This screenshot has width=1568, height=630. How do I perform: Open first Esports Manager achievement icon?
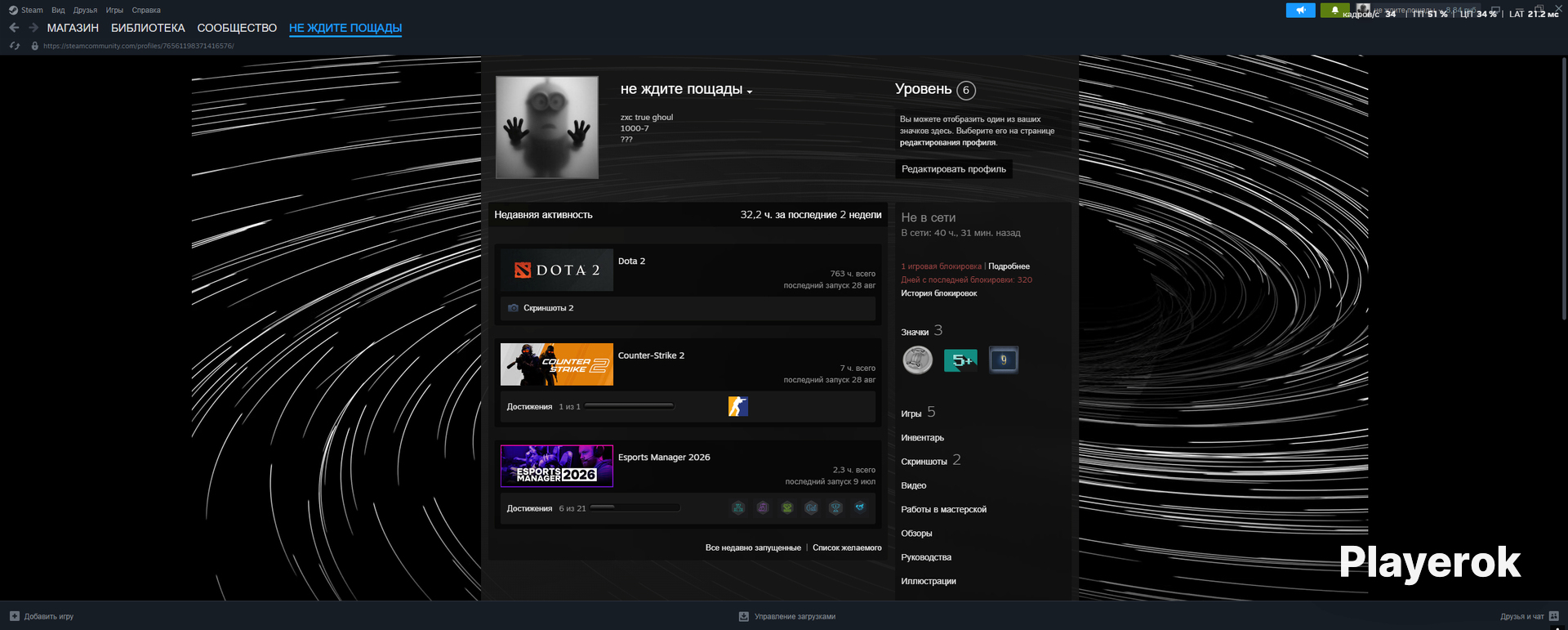pyautogui.click(x=738, y=507)
